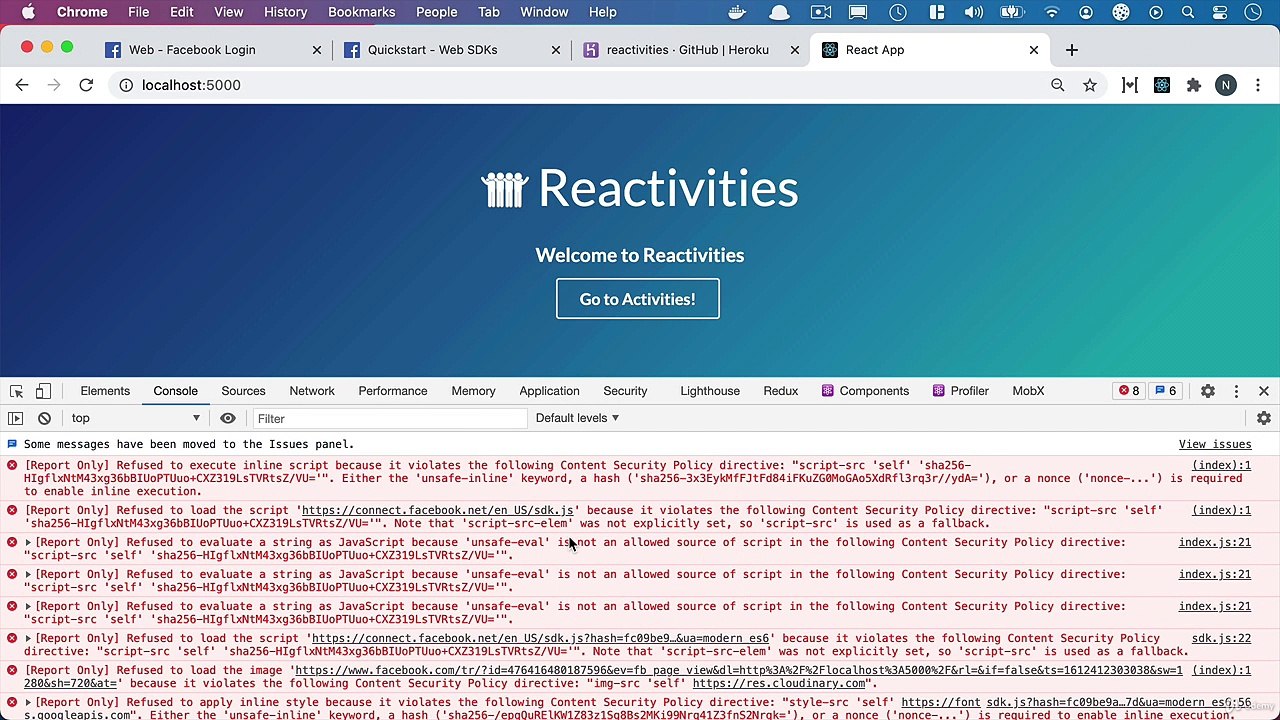Switch to the Security tab
Screen dimensions: 1280x720
point(625,391)
